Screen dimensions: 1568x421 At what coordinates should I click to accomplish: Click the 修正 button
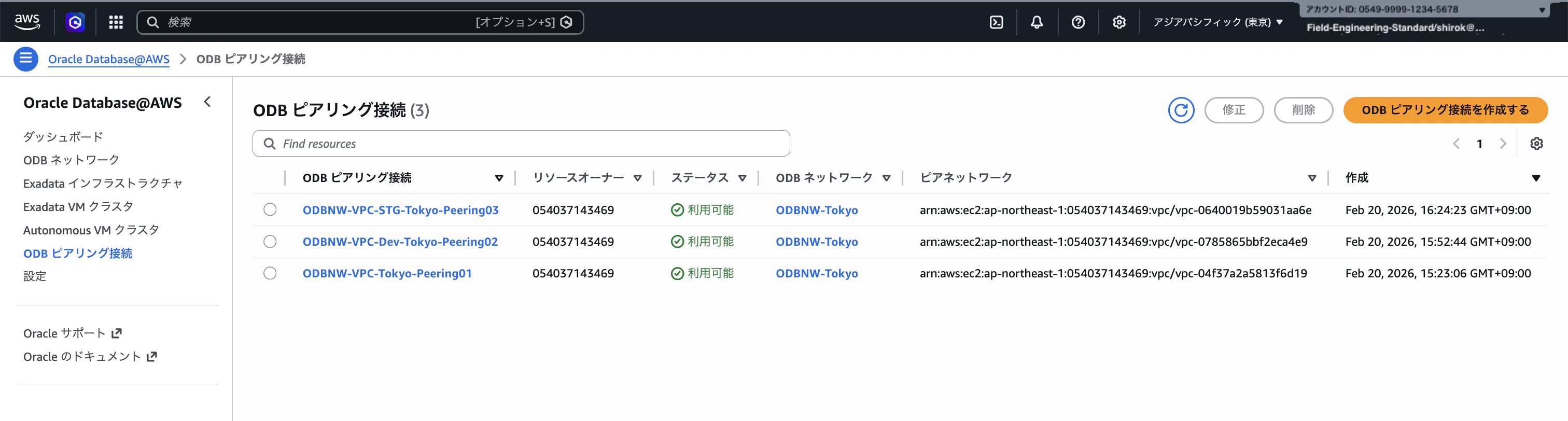pos(1234,110)
